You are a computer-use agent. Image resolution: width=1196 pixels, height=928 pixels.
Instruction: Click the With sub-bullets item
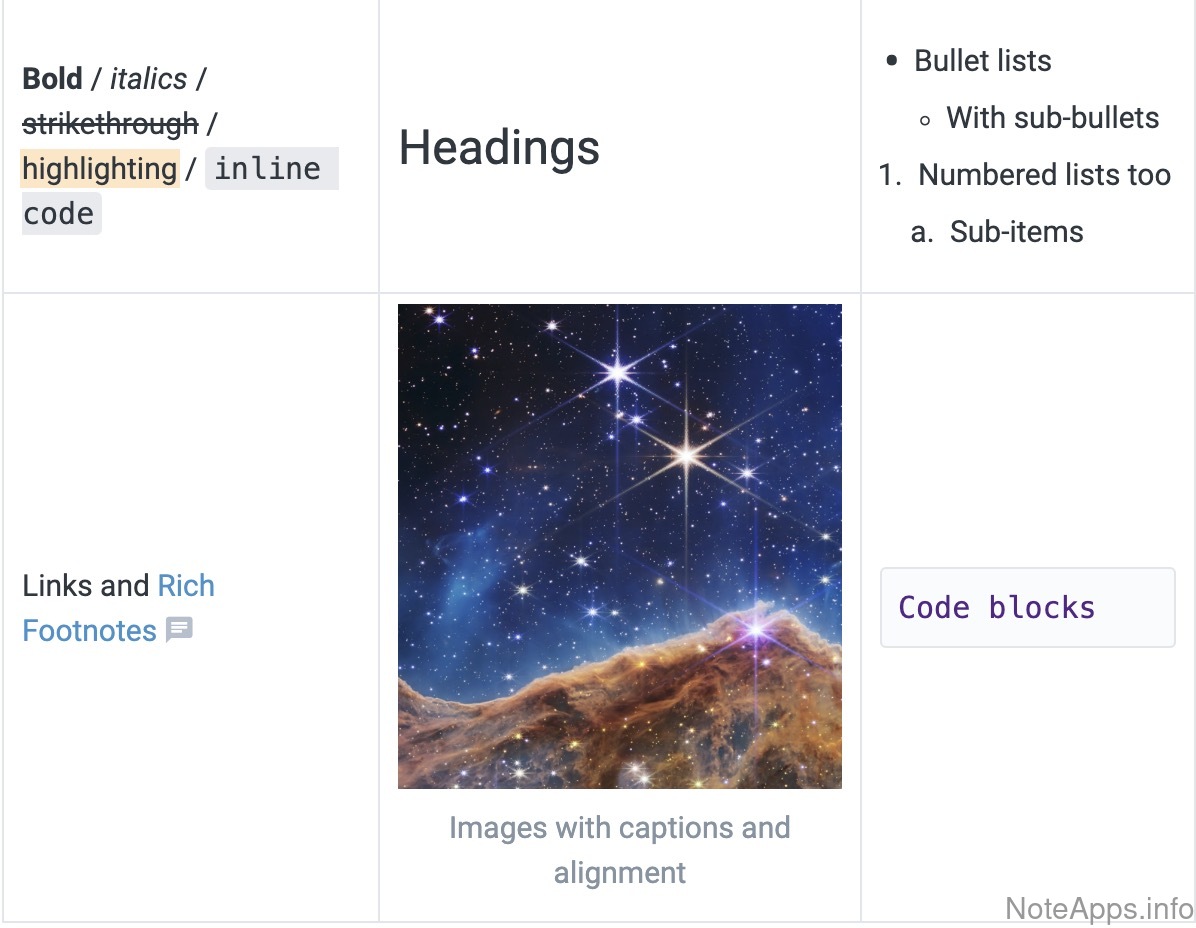click(x=1052, y=118)
